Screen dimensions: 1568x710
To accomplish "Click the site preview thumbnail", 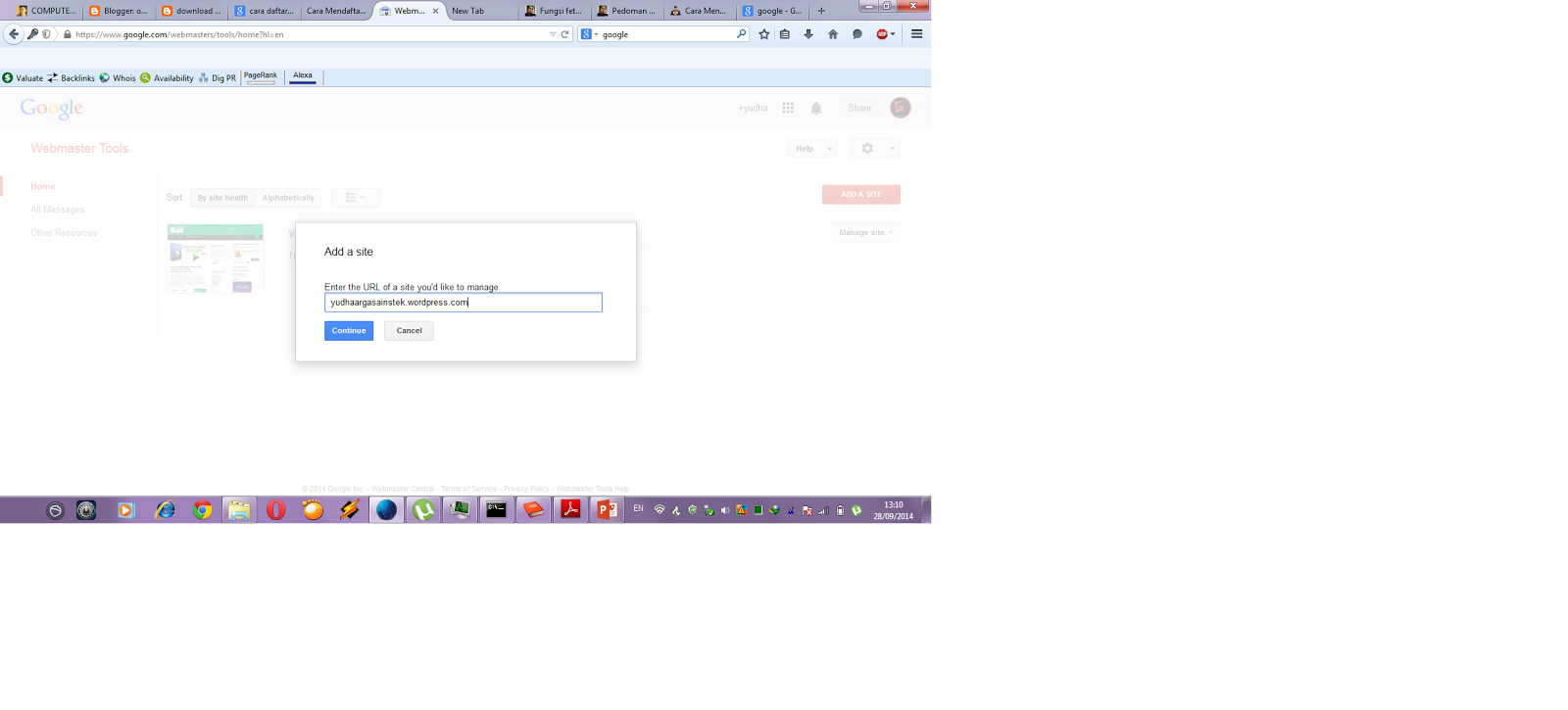I will click(216, 259).
